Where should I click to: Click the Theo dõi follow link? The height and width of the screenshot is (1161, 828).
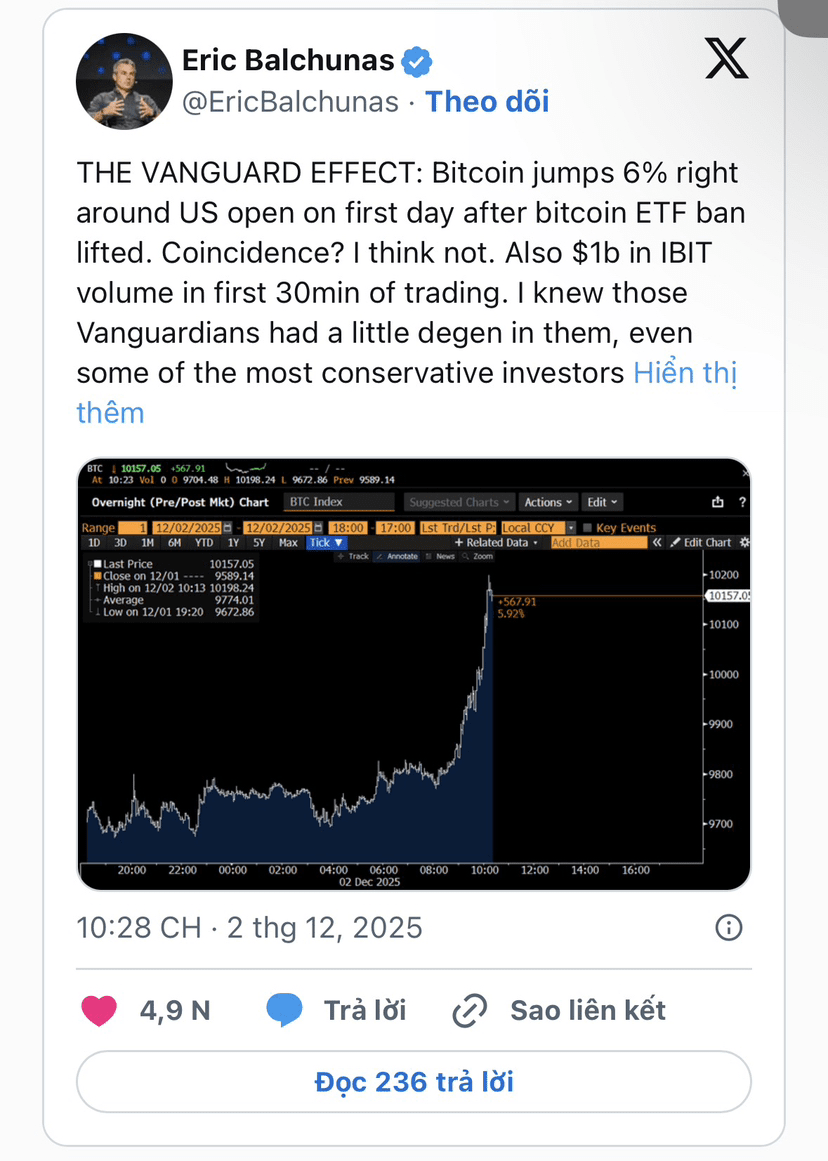pyautogui.click(x=487, y=101)
